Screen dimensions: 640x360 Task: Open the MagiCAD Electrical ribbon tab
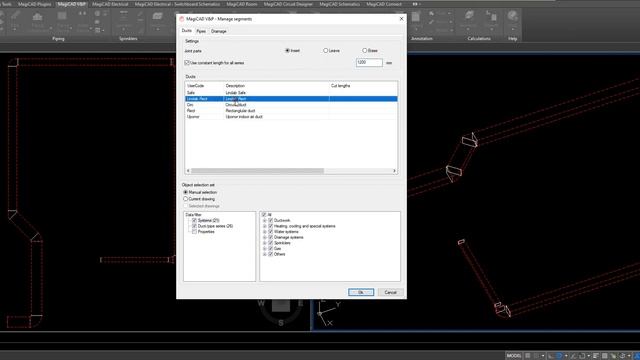click(110, 4)
